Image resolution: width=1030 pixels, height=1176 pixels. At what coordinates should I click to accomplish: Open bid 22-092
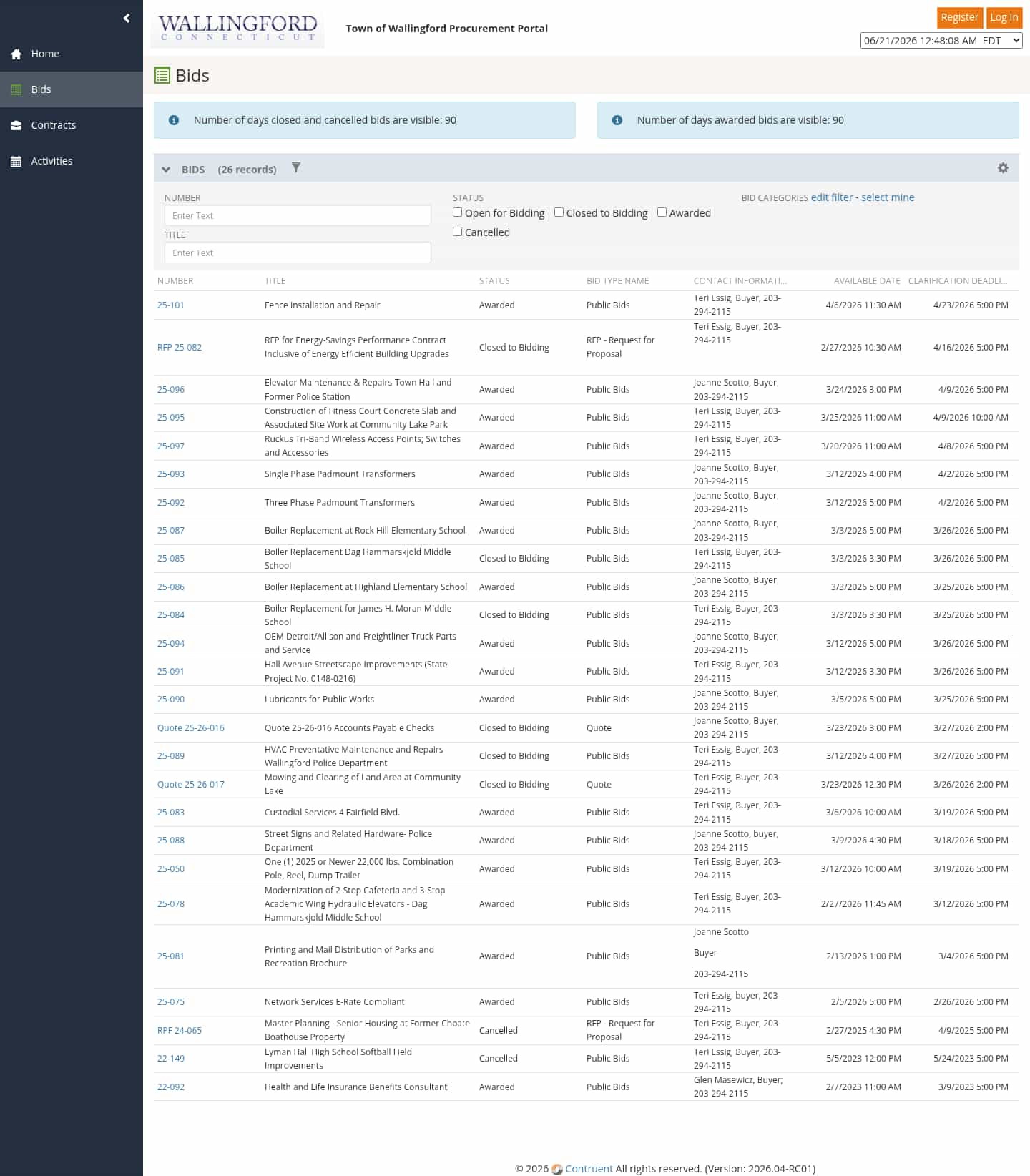[x=171, y=1087]
